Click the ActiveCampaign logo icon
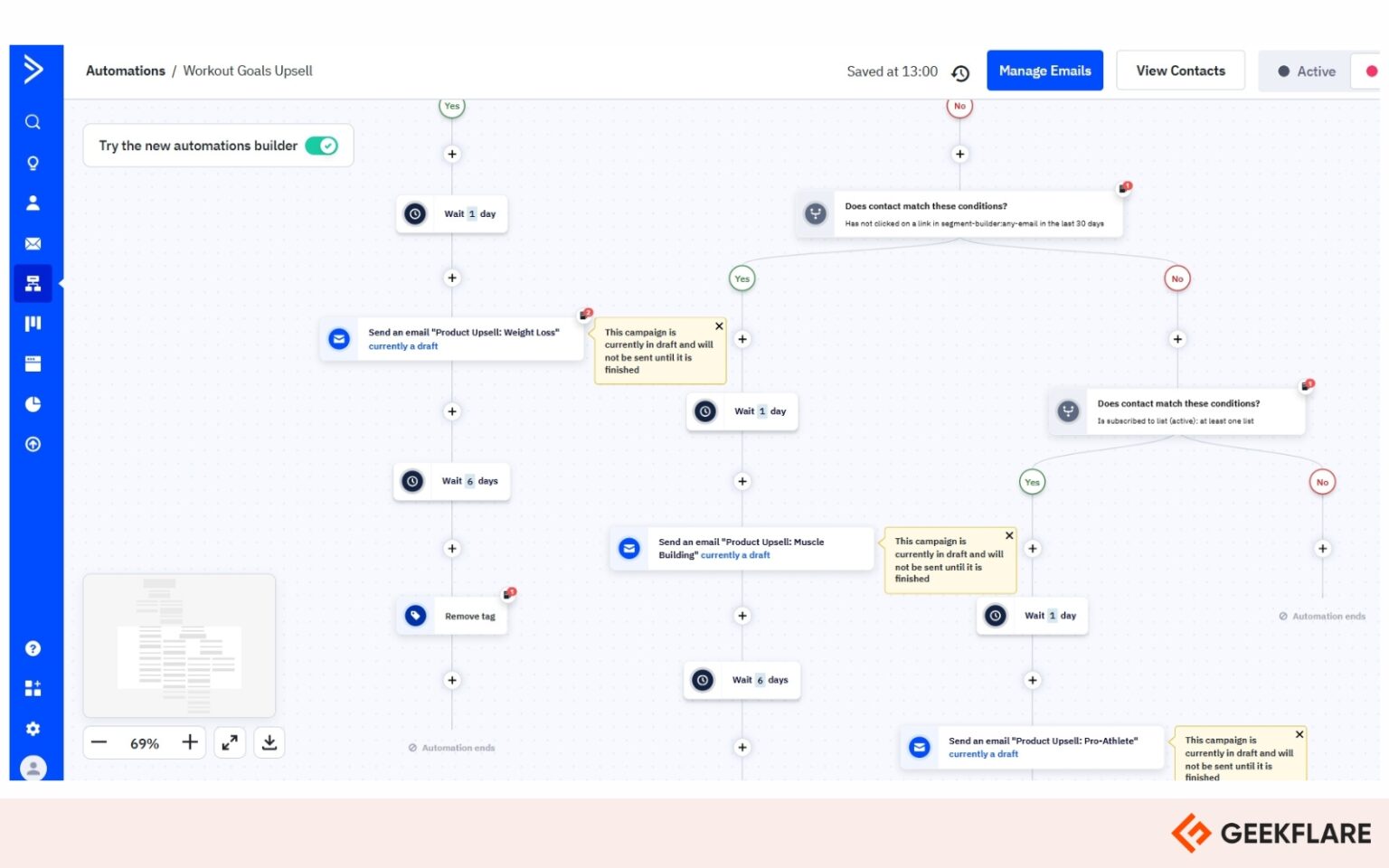 [33, 69]
